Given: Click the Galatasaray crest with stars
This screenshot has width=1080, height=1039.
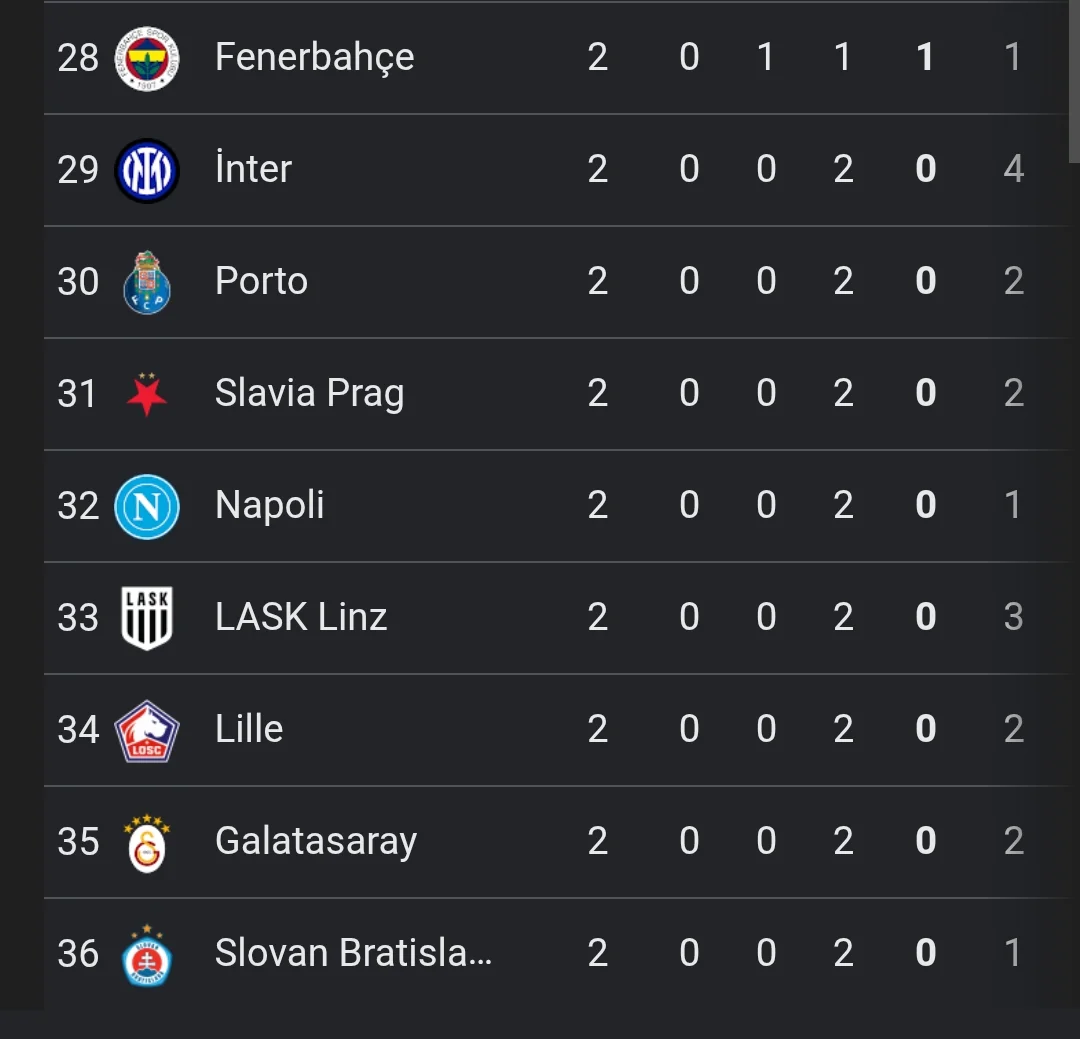Looking at the screenshot, I should 147,843.
